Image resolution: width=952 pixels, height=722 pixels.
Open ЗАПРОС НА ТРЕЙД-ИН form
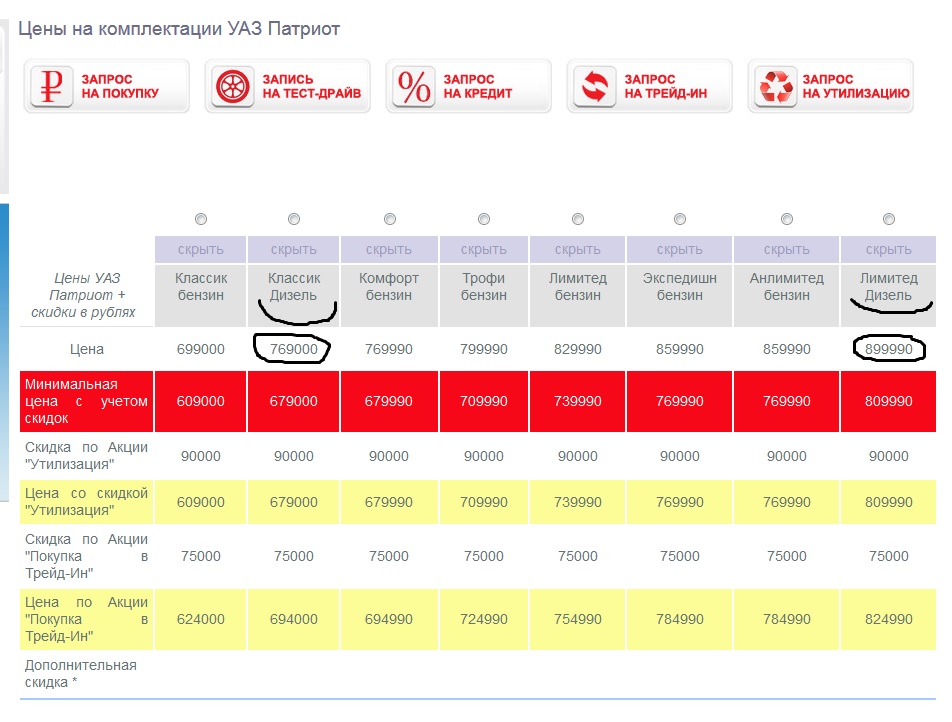point(650,86)
